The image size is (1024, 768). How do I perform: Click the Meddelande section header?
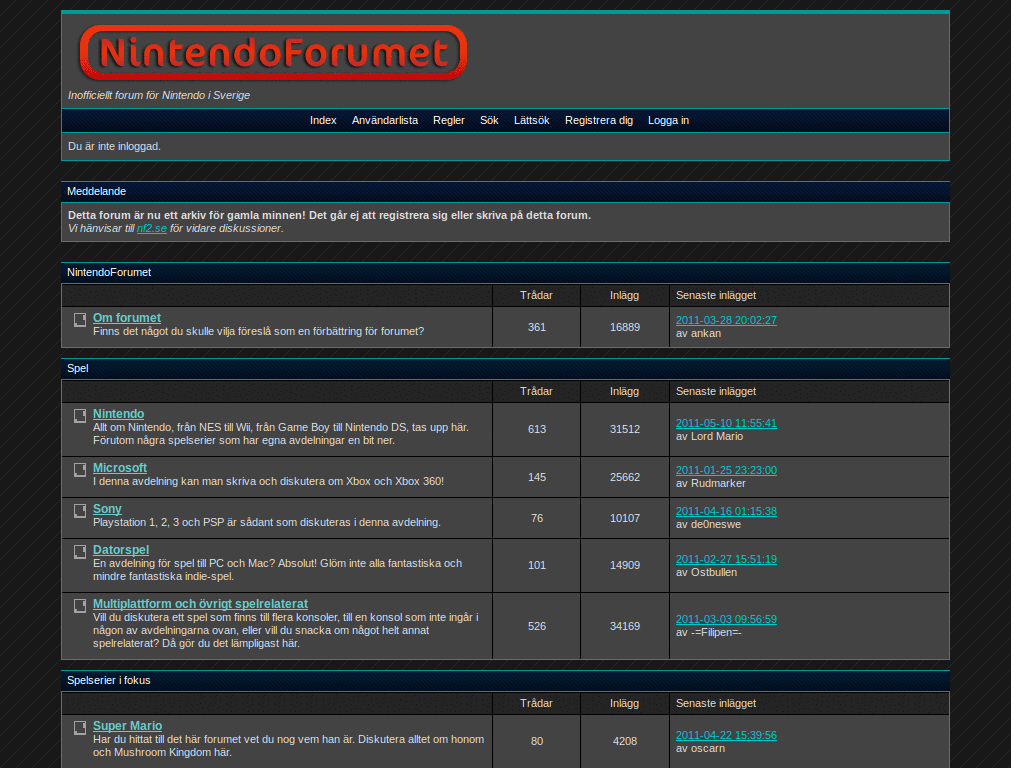click(505, 191)
